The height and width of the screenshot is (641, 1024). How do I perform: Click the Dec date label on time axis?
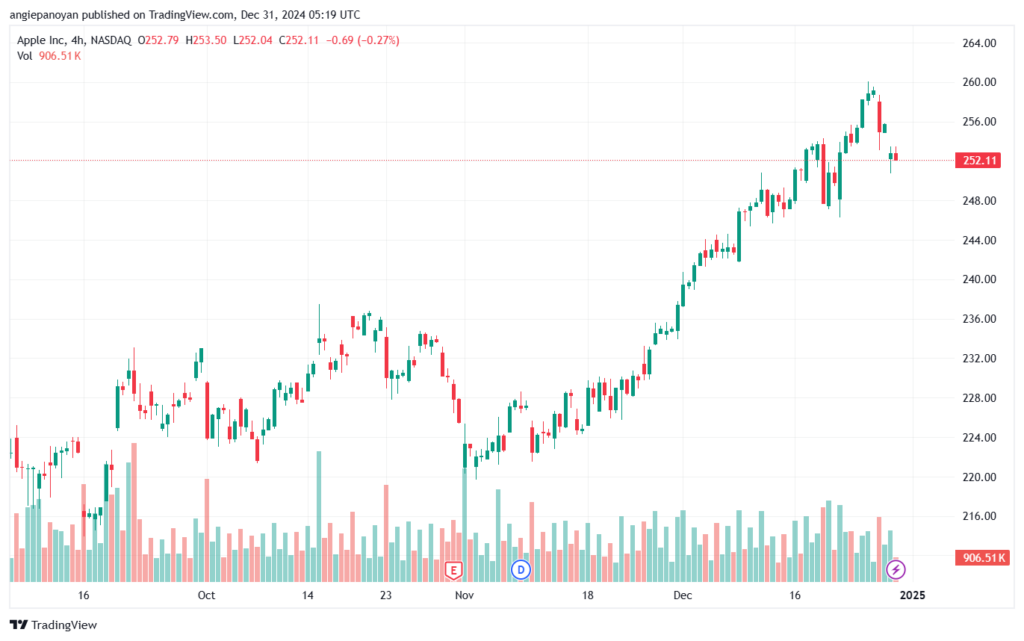pyautogui.click(x=682, y=595)
